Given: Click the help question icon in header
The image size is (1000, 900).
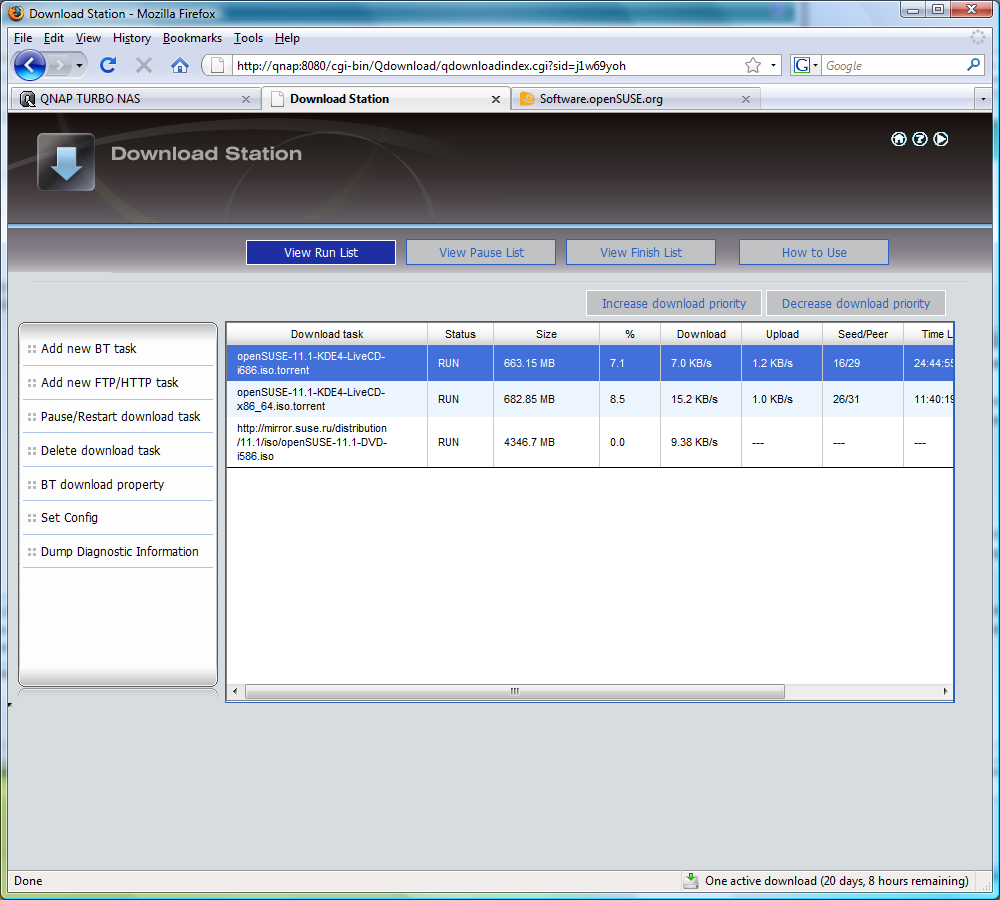Looking at the screenshot, I should point(920,139).
